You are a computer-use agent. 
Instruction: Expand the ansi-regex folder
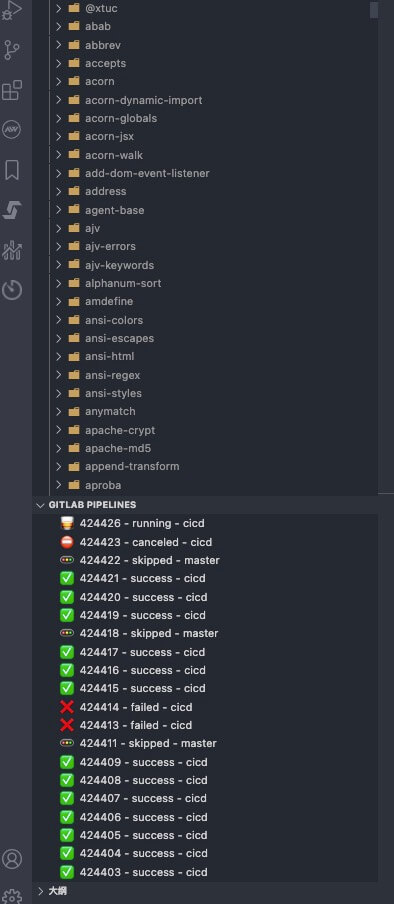tap(58, 375)
